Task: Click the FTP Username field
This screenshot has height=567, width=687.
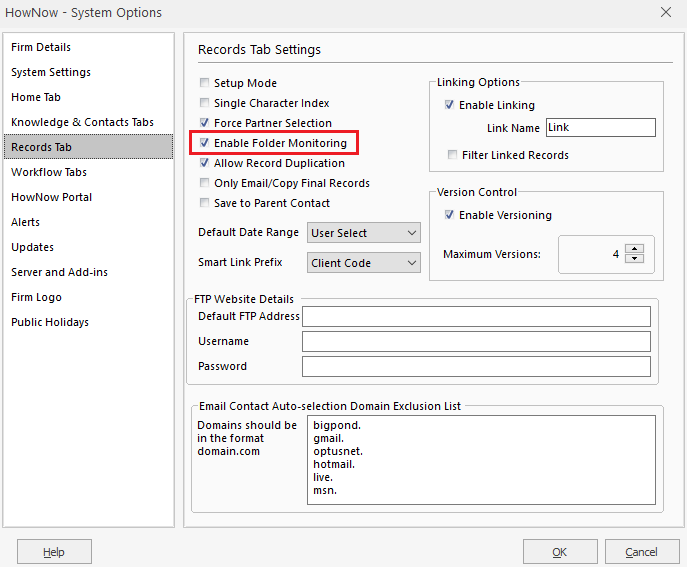Action: click(476, 341)
